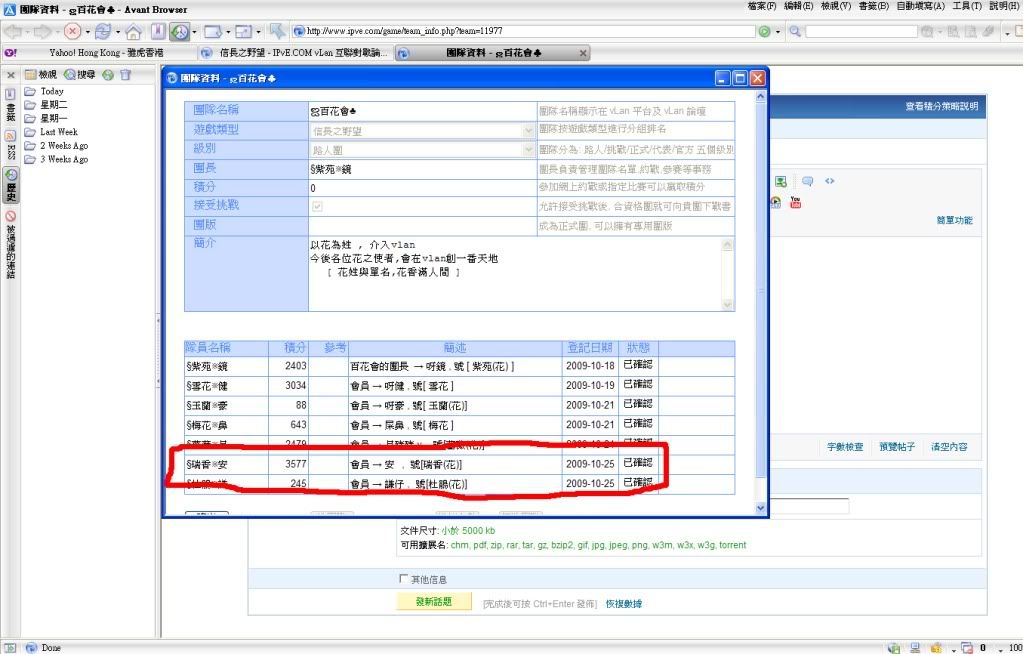1023x654 pixels.
Task: Click the code brackets icon in the editor
Action: tap(829, 181)
